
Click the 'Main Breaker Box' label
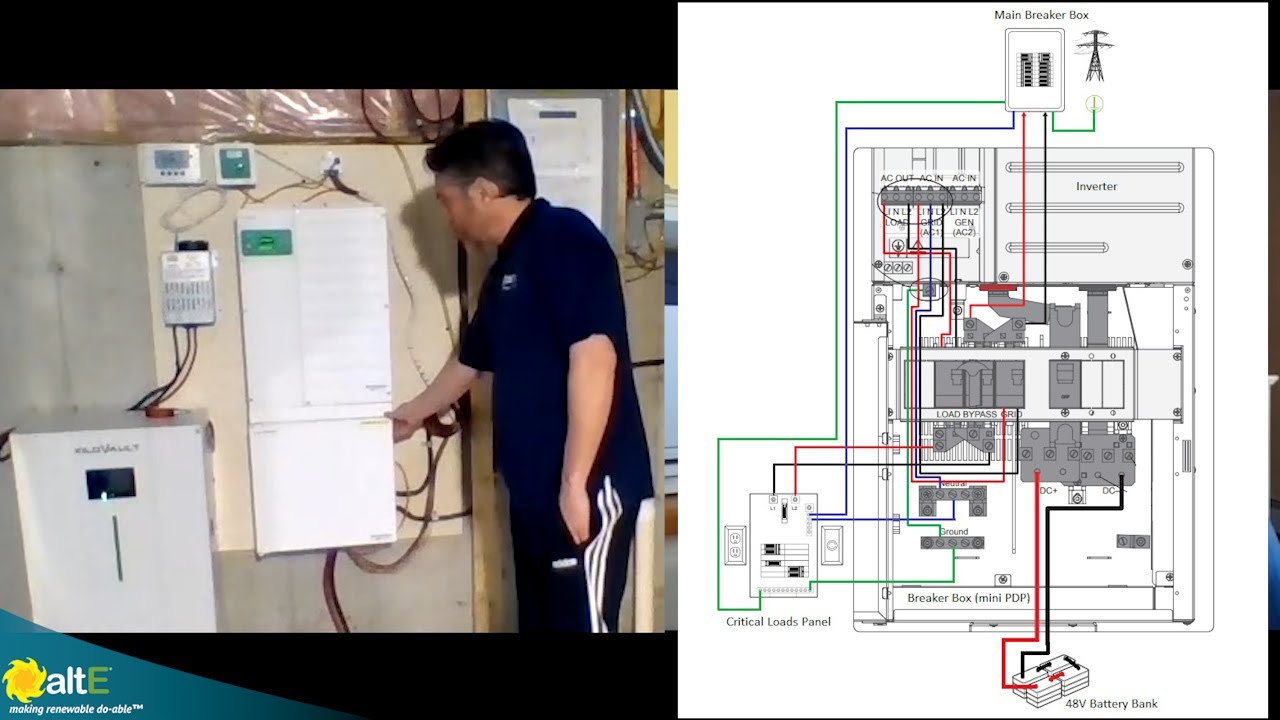tap(1041, 14)
